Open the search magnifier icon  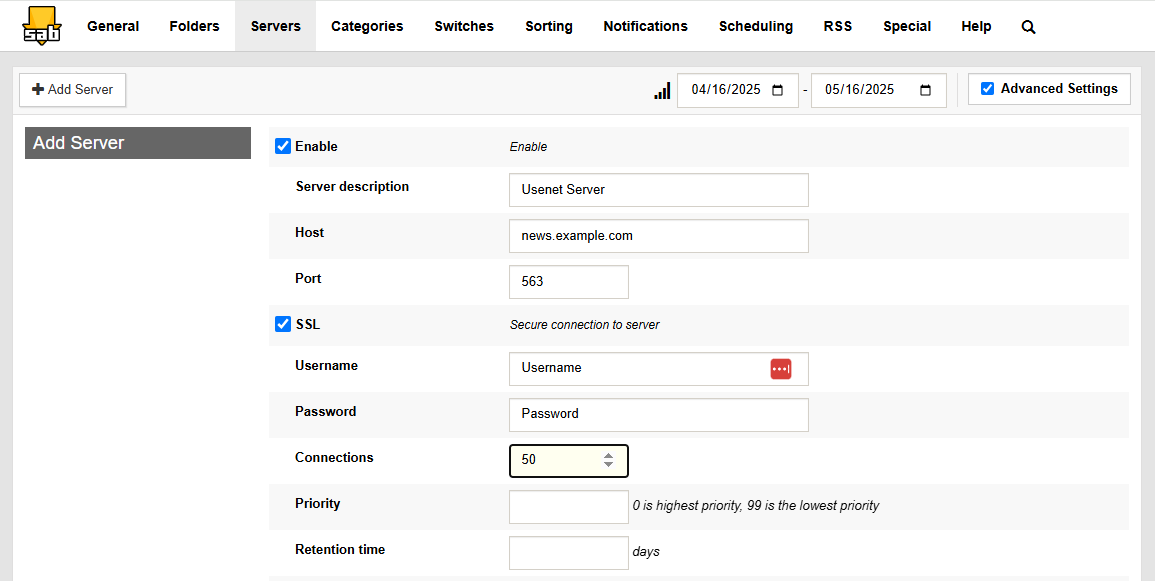pyautogui.click(x=1028, y=27)
